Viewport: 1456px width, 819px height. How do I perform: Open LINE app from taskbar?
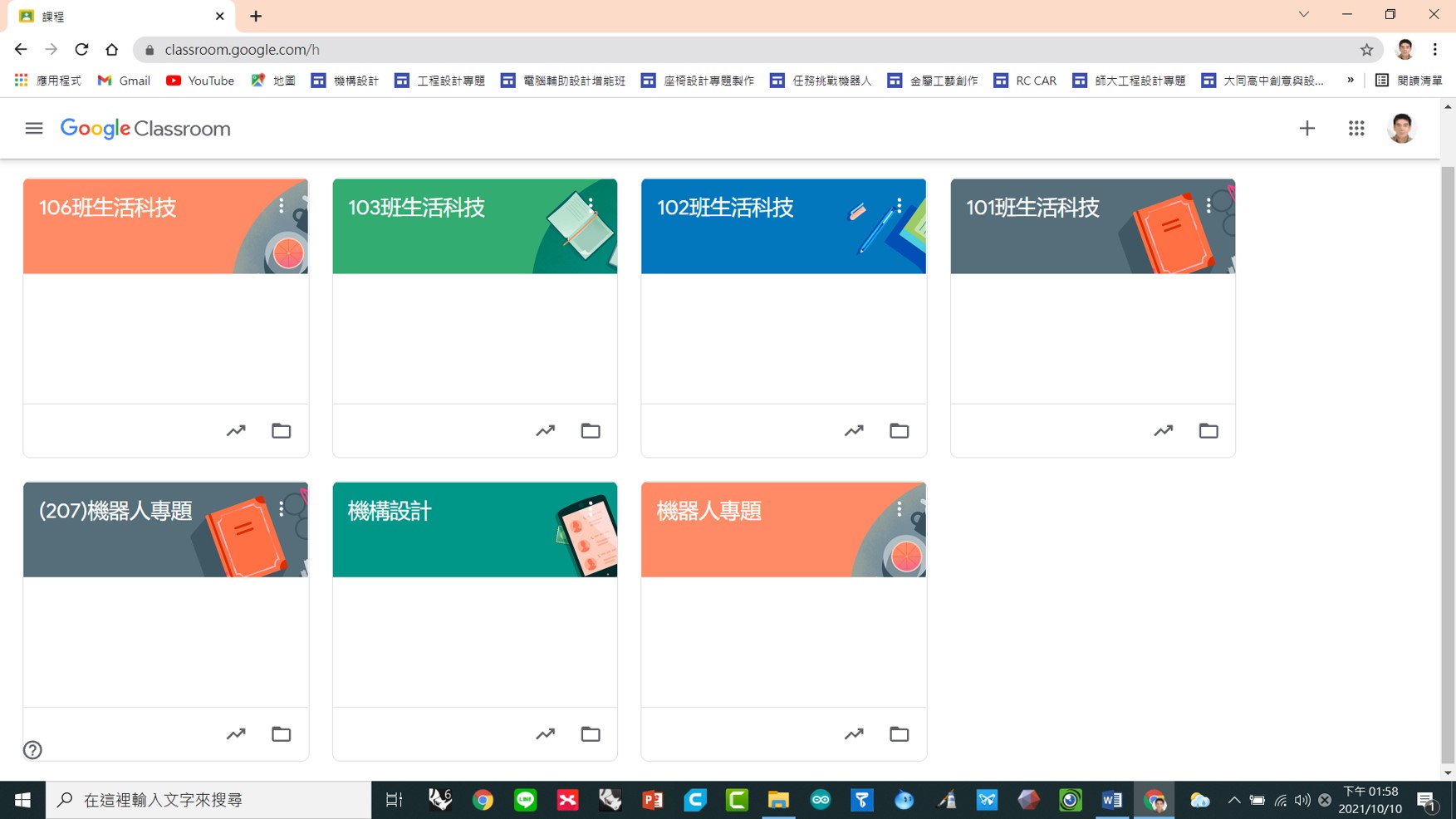tap(526, 800)
